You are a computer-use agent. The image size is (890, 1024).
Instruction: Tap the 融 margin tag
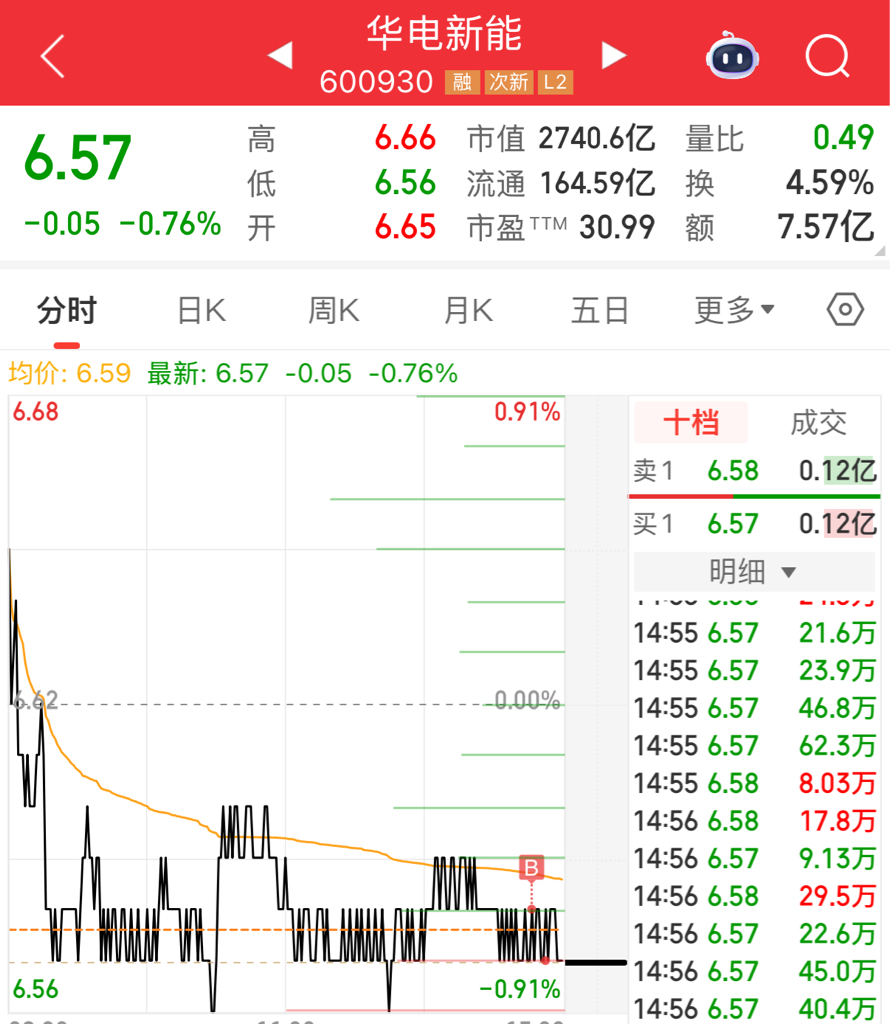(x=462, y=82)
